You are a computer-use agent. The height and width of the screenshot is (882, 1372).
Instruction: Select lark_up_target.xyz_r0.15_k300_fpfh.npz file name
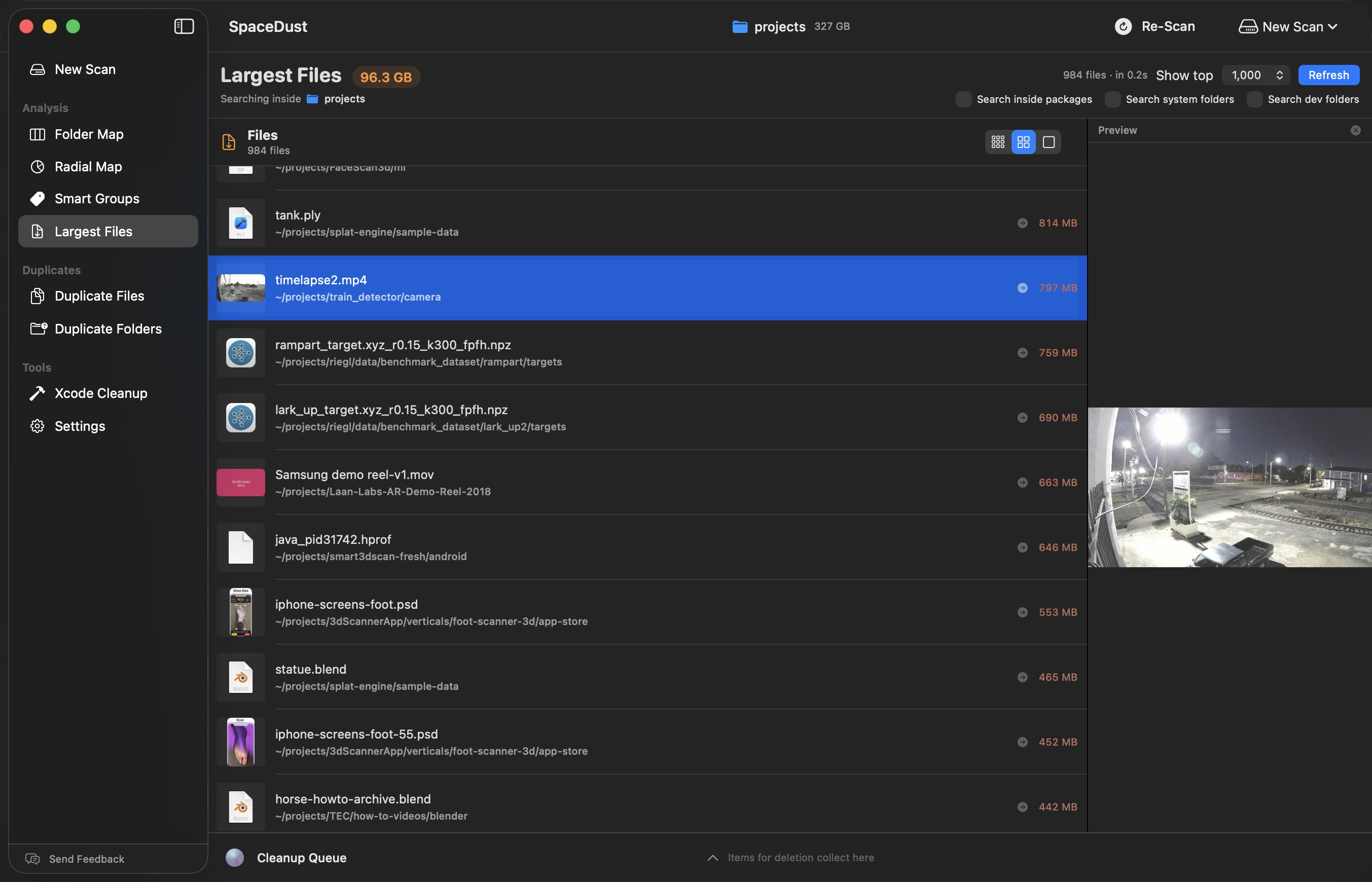(x=391, y=410)
